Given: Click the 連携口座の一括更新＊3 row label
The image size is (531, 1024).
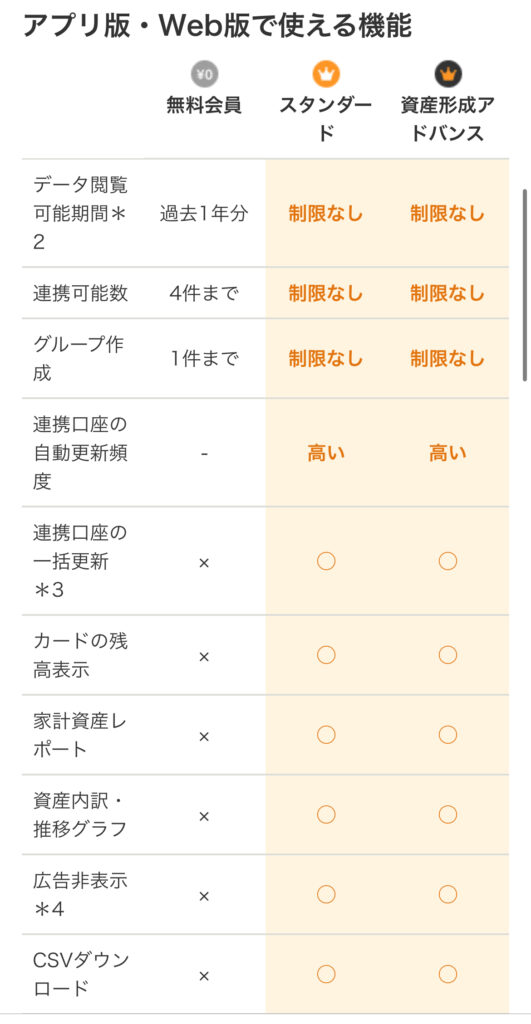Looking at the screenshot, I should click(x=80, y=561).
